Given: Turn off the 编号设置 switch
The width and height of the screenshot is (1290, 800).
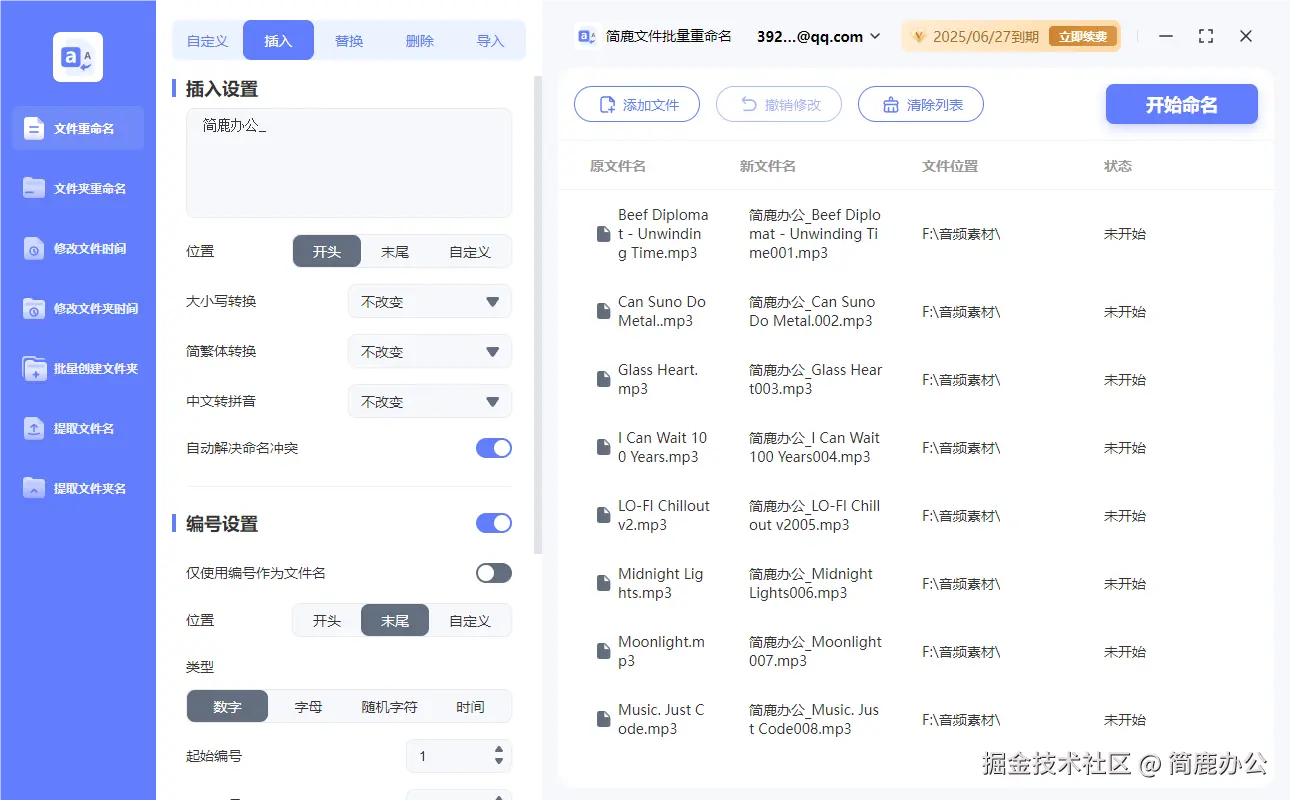Looking at the screenshot, I should pyautogui.click(x=493, y=522).
